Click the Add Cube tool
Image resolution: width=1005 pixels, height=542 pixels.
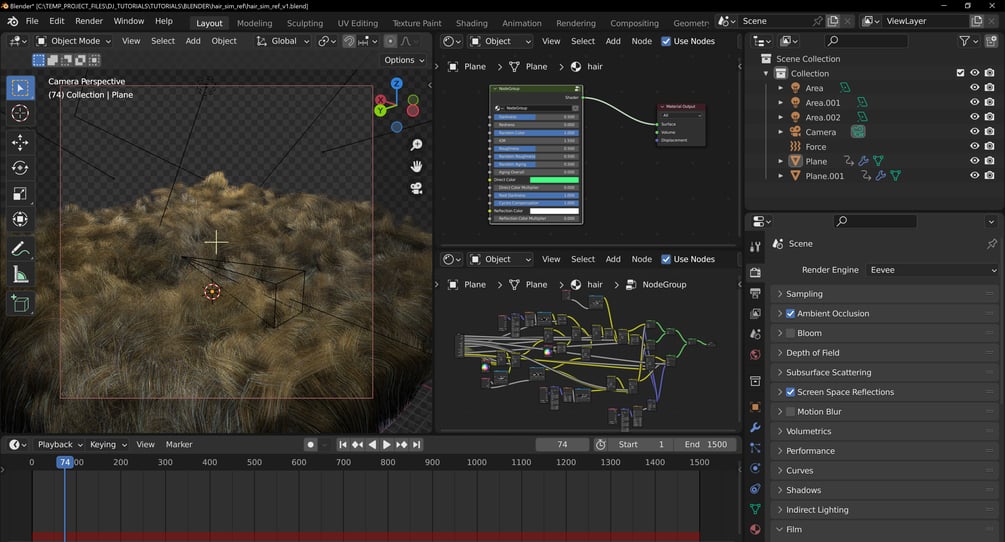(20, 302)
